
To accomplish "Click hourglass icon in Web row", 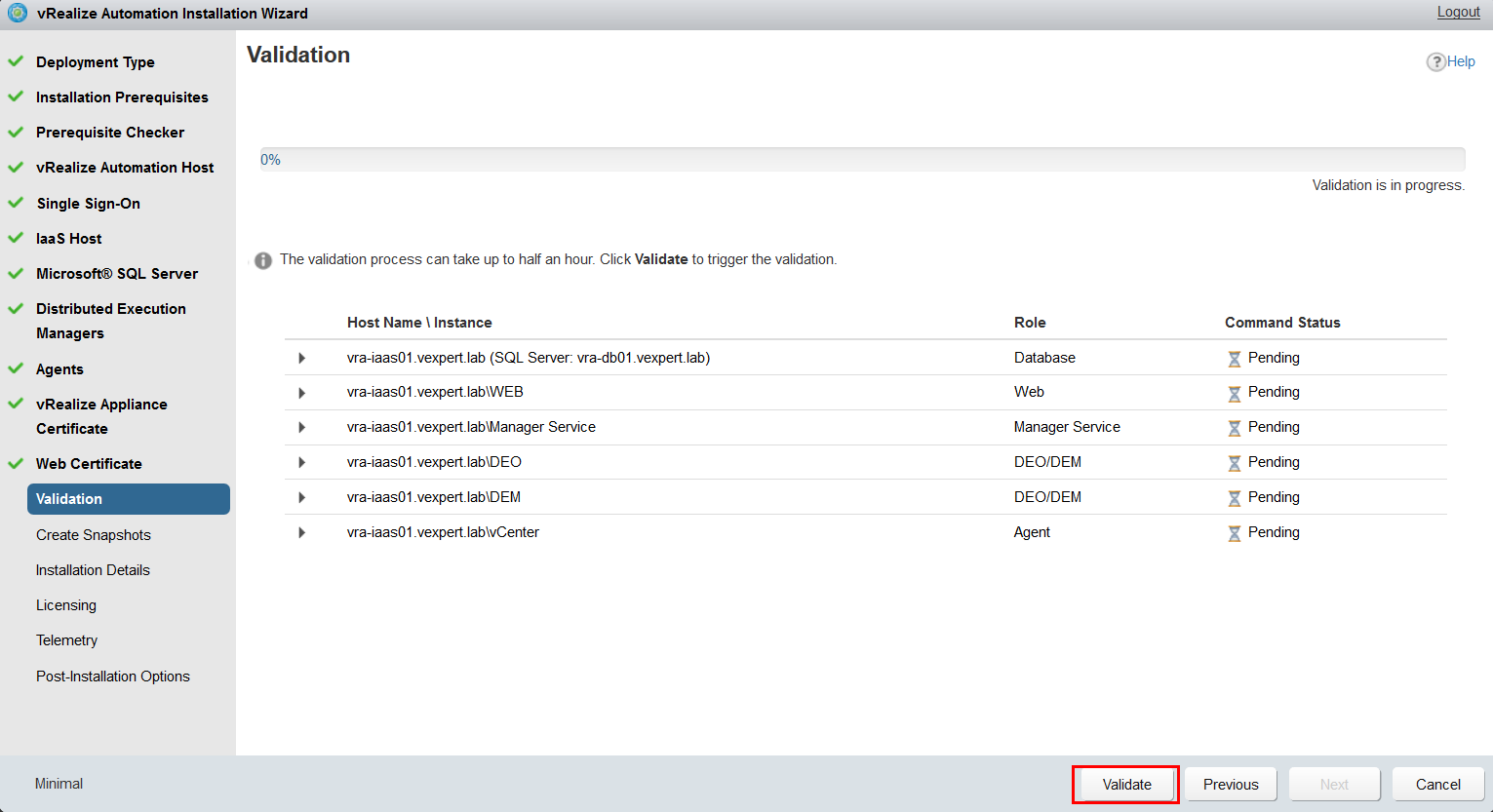I will point(1235,393).
